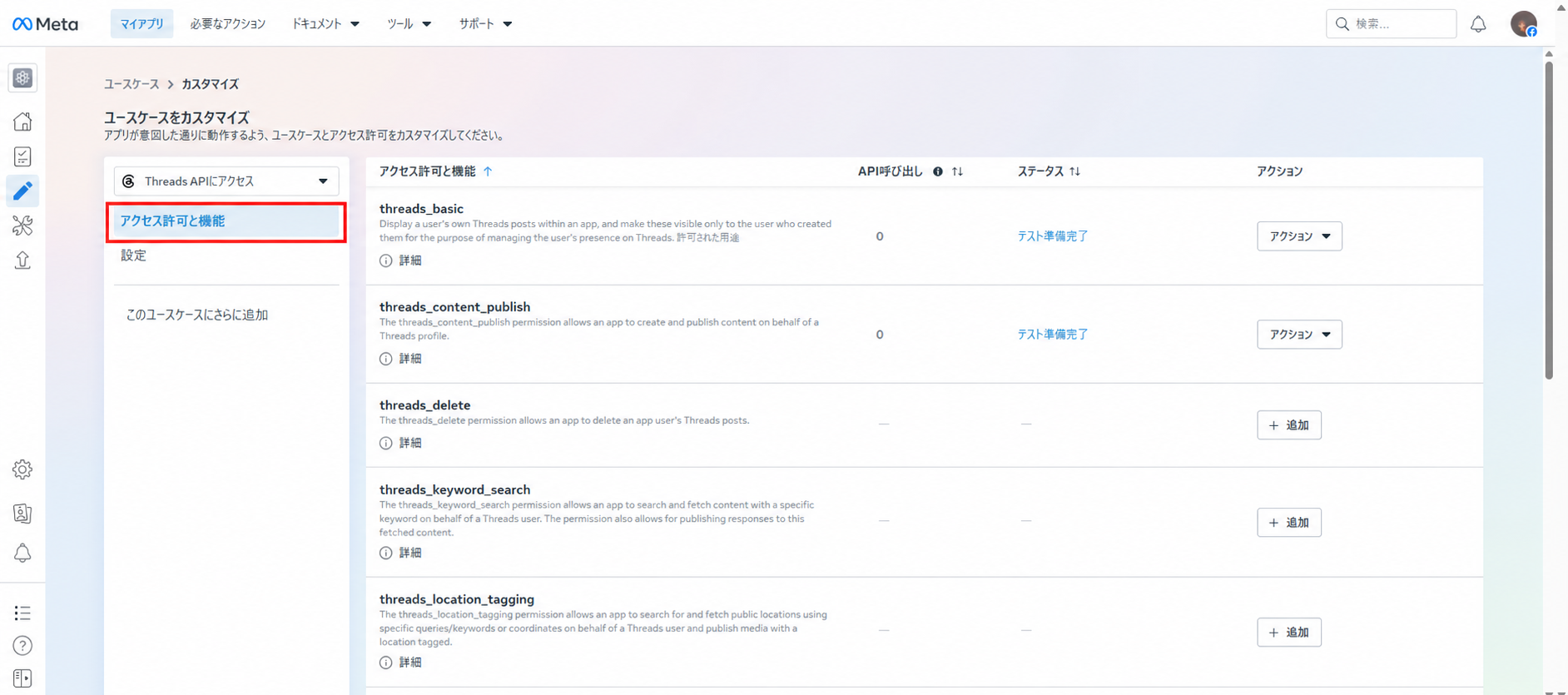Open the checklist icon in the sidebar
The height and width of the screenshot is (695, 1568).
pos(22,156)
